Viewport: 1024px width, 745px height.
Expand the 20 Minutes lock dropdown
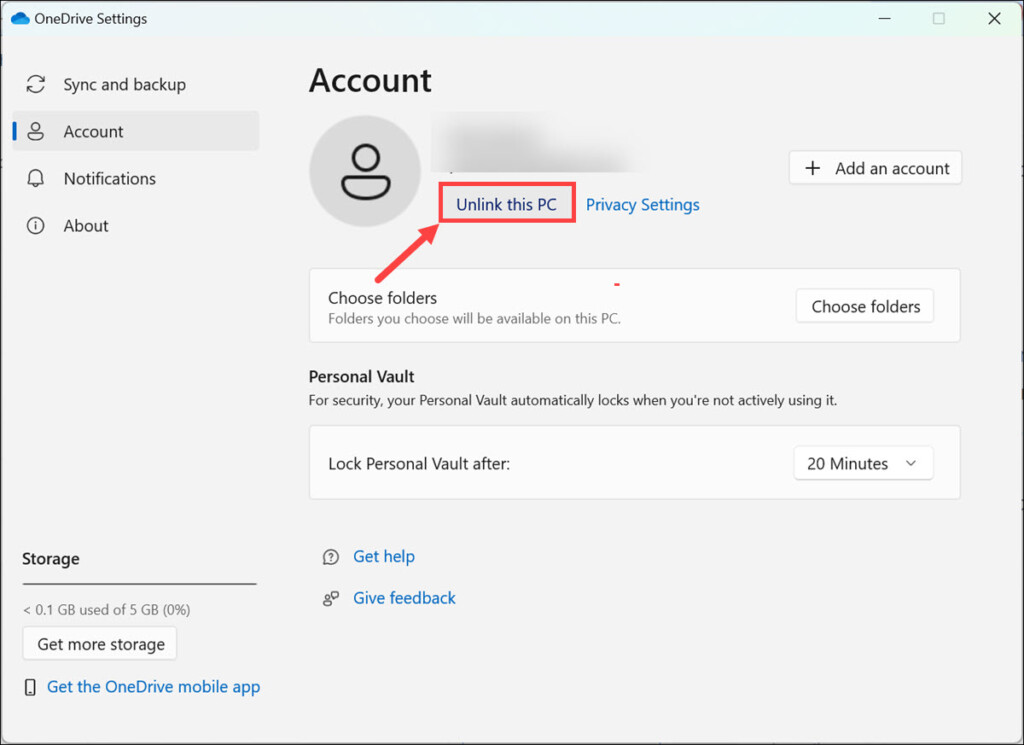tap(863, 464)
